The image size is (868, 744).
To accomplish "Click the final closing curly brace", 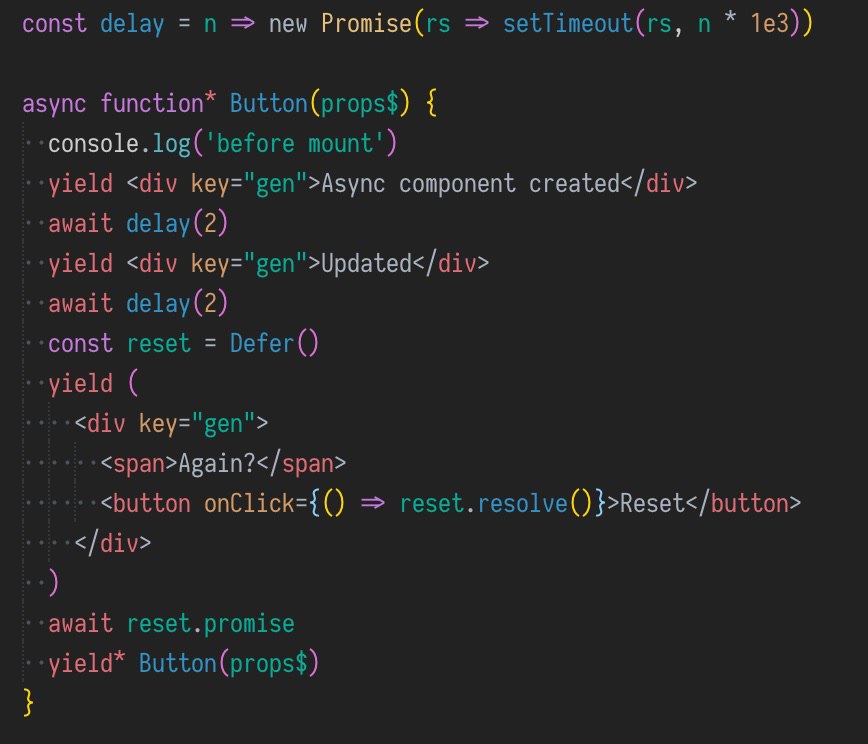I will tap(28, 703).
